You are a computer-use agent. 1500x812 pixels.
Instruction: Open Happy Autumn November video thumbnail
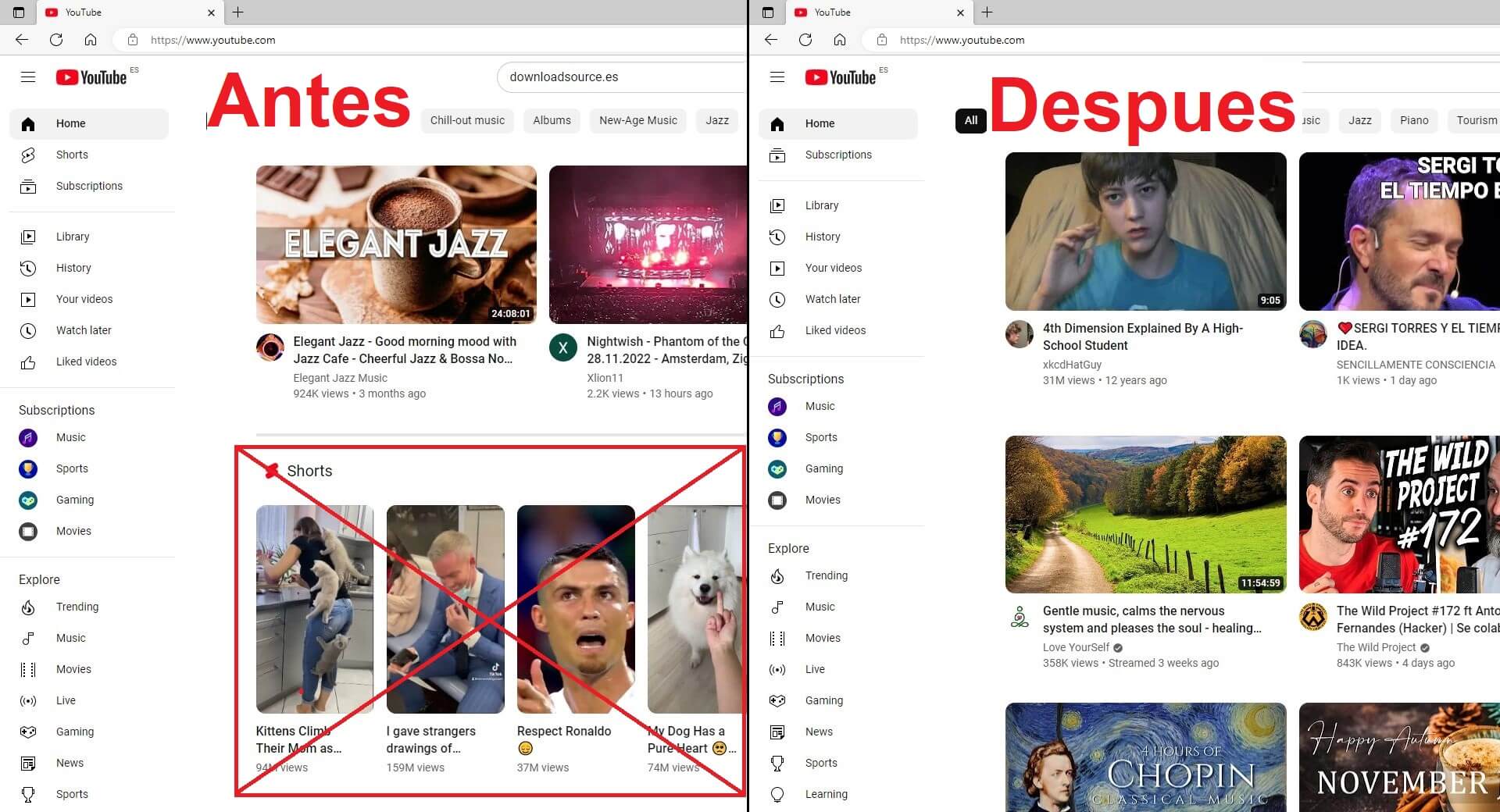[x=1399, y=757]
